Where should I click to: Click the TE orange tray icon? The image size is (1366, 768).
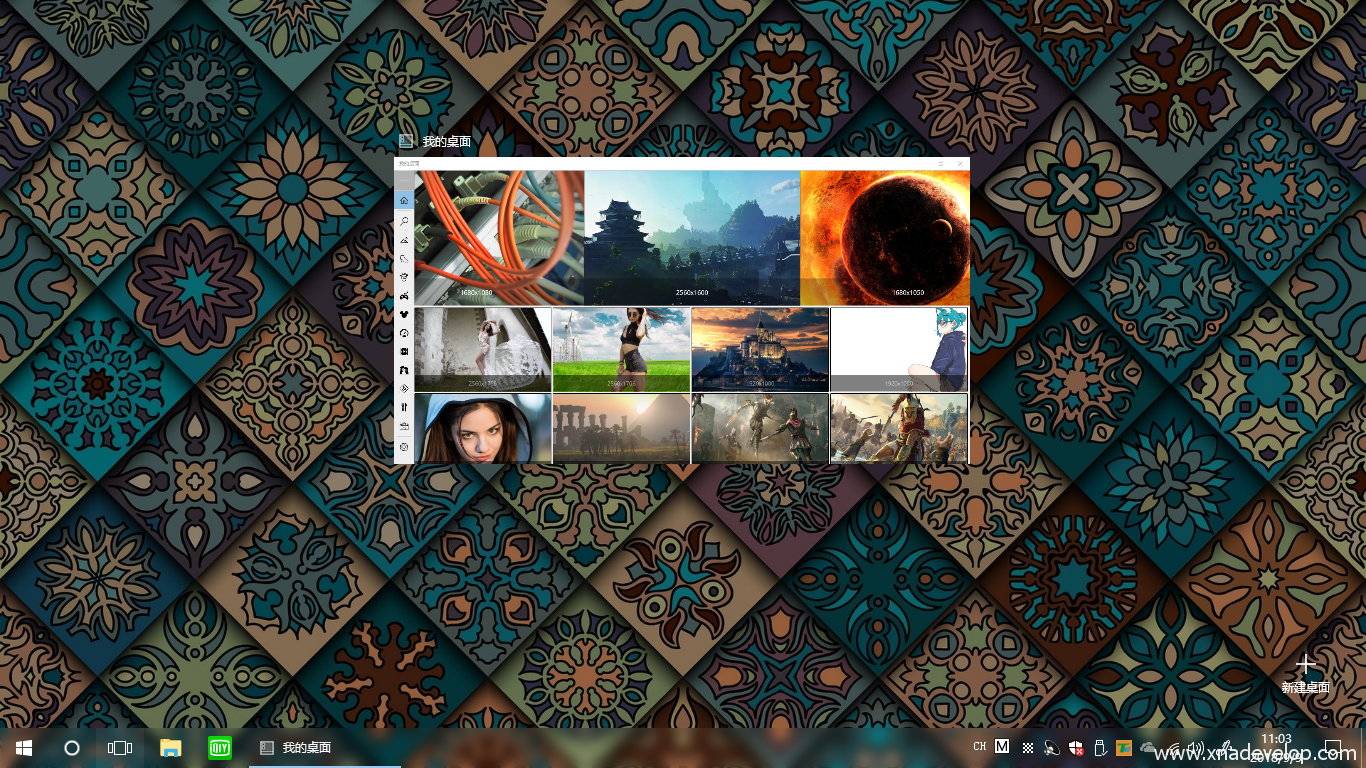click(x=1124, y=747)
